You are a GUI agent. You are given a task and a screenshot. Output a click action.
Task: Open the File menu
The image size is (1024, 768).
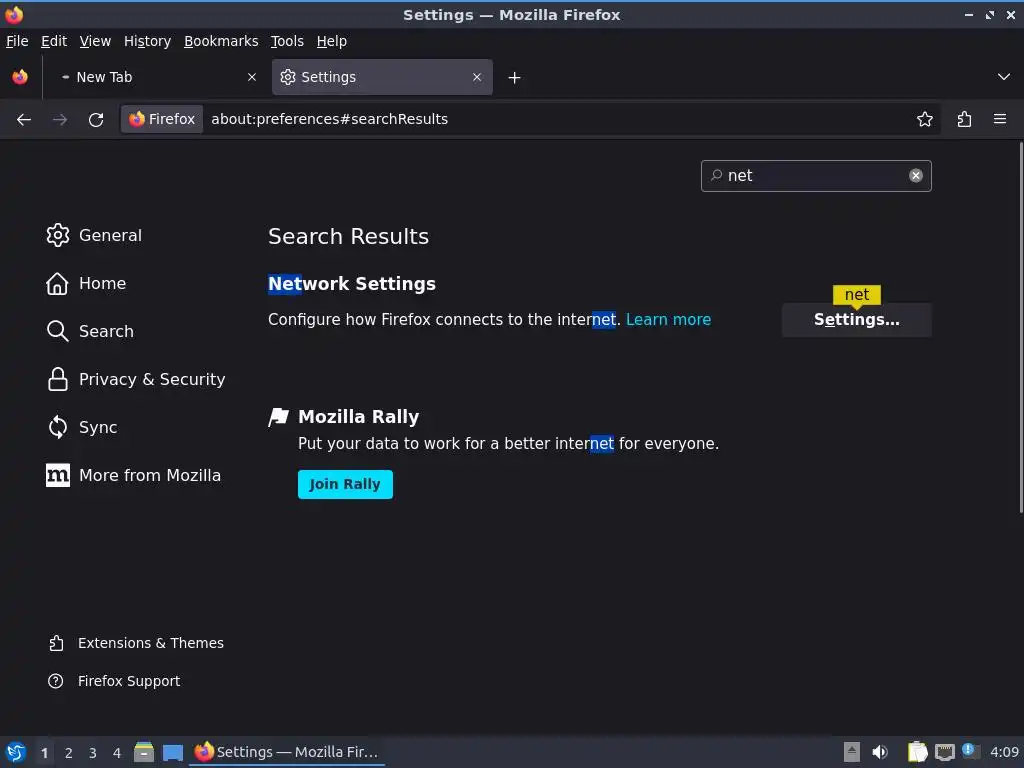17,41
